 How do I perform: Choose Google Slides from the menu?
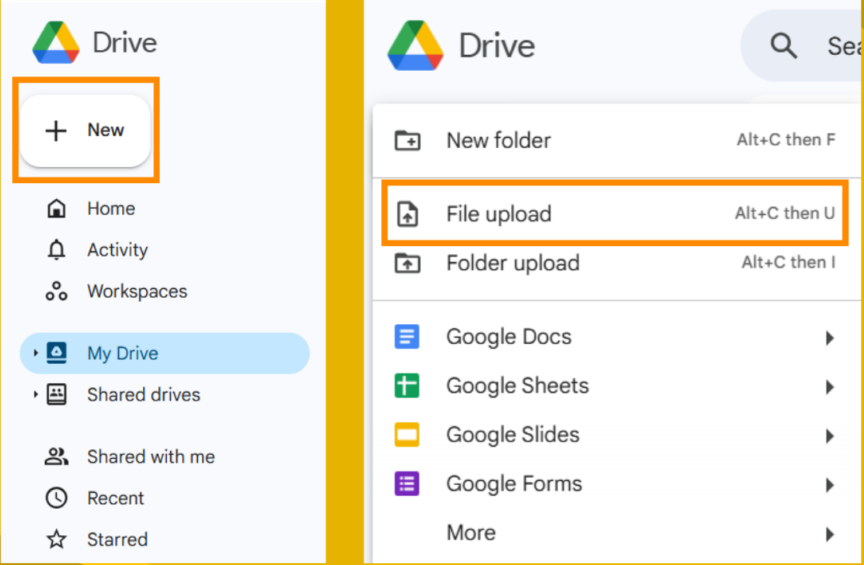pyautogui.click(x=617, y=435)
